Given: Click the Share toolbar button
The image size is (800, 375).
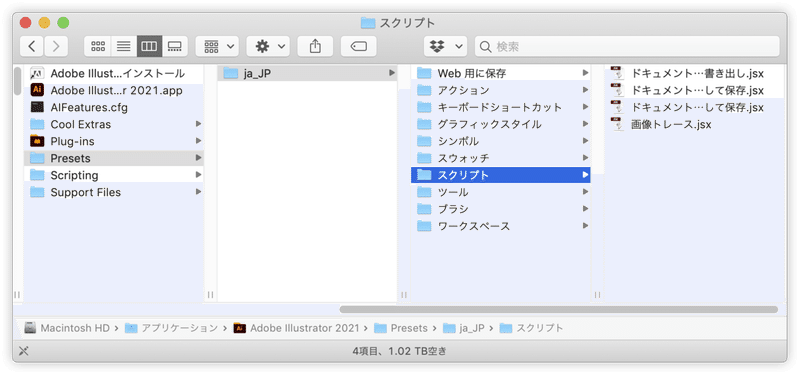Looking at the screenshot, I should click(315, 46).
